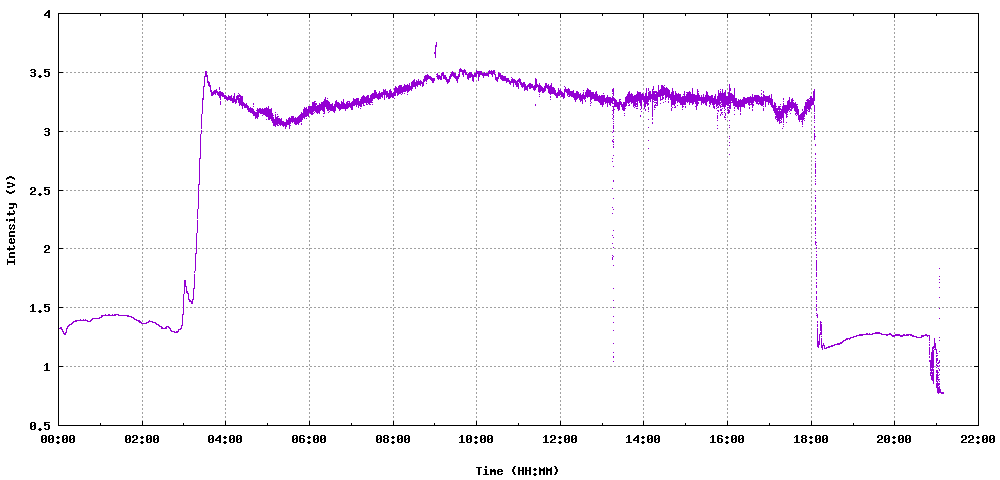1000x480 pixels.
Task: Click the y-axis value "1"
Action: [x=48, y=367]
